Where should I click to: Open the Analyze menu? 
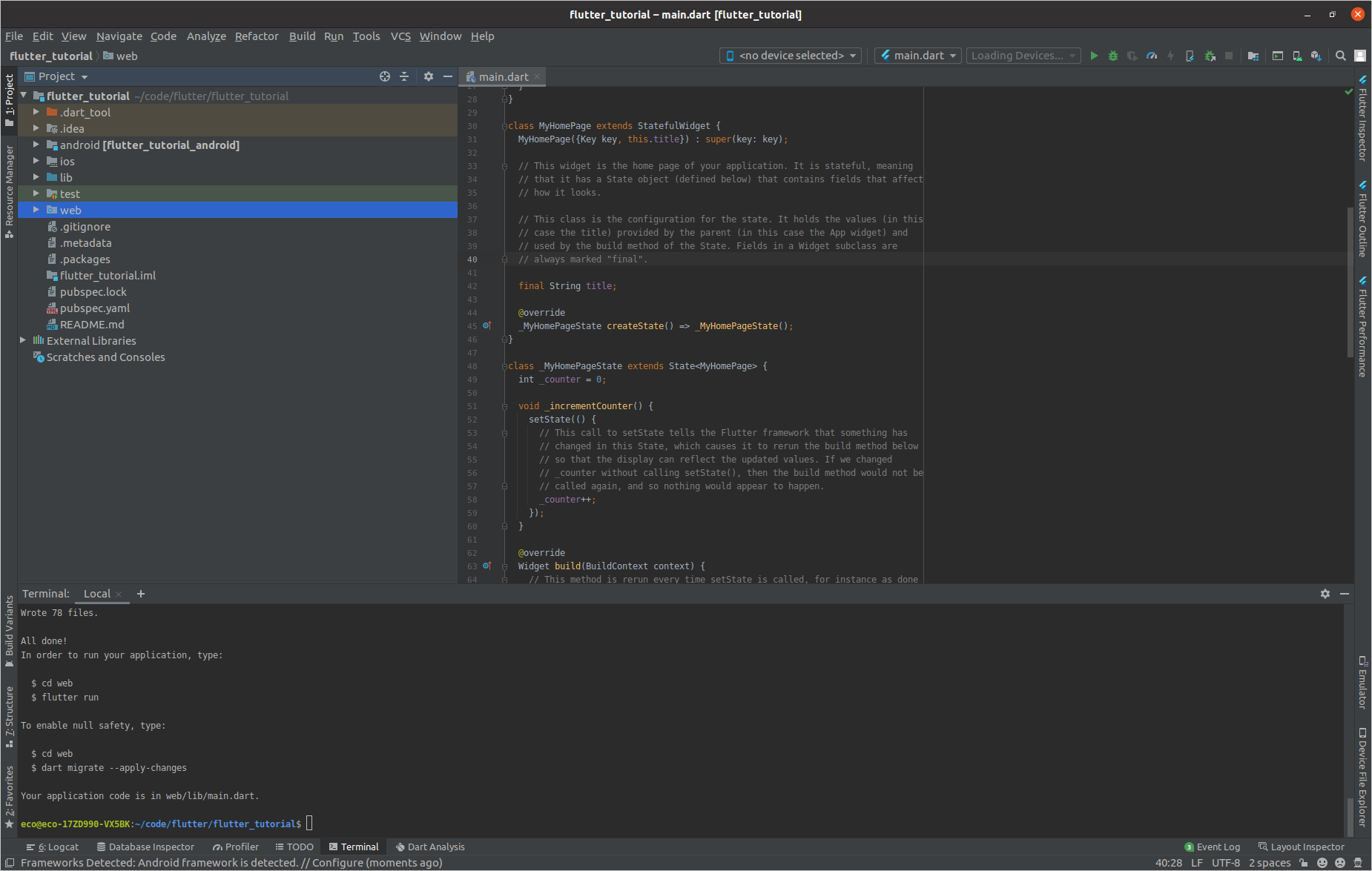pos(206,36)
